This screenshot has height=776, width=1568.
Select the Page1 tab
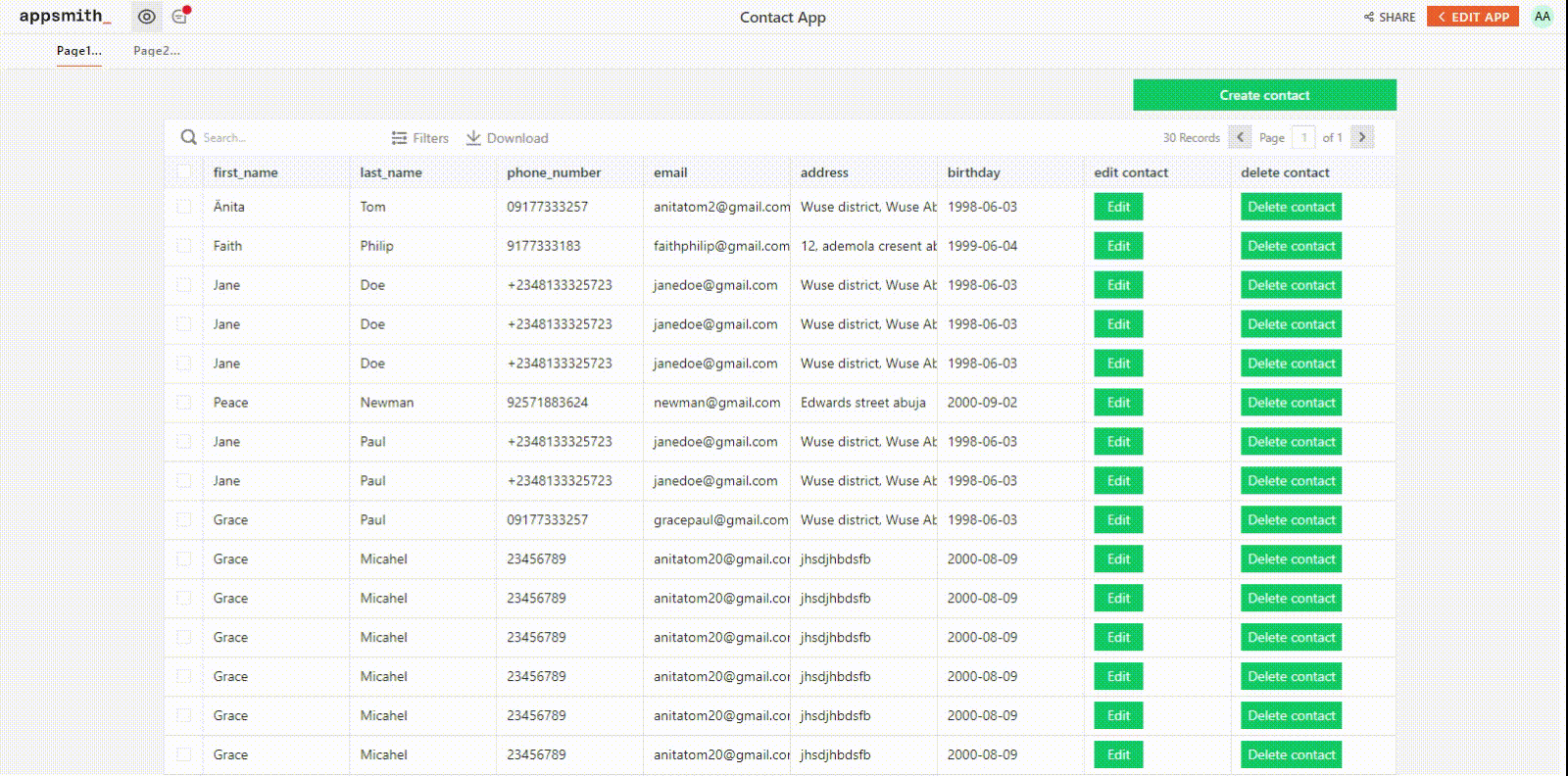78,51
